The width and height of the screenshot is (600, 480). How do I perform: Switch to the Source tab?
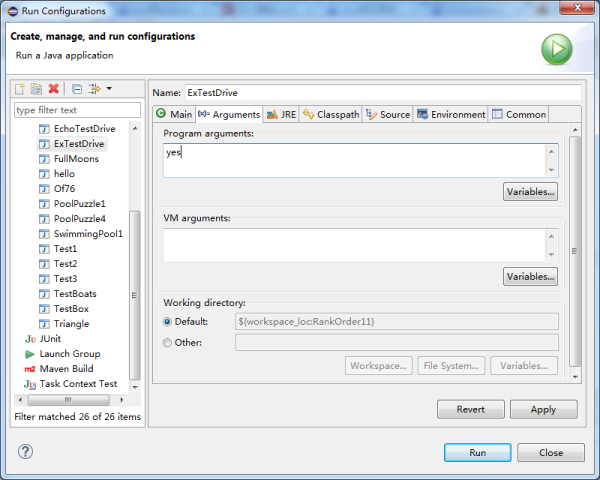388,114
